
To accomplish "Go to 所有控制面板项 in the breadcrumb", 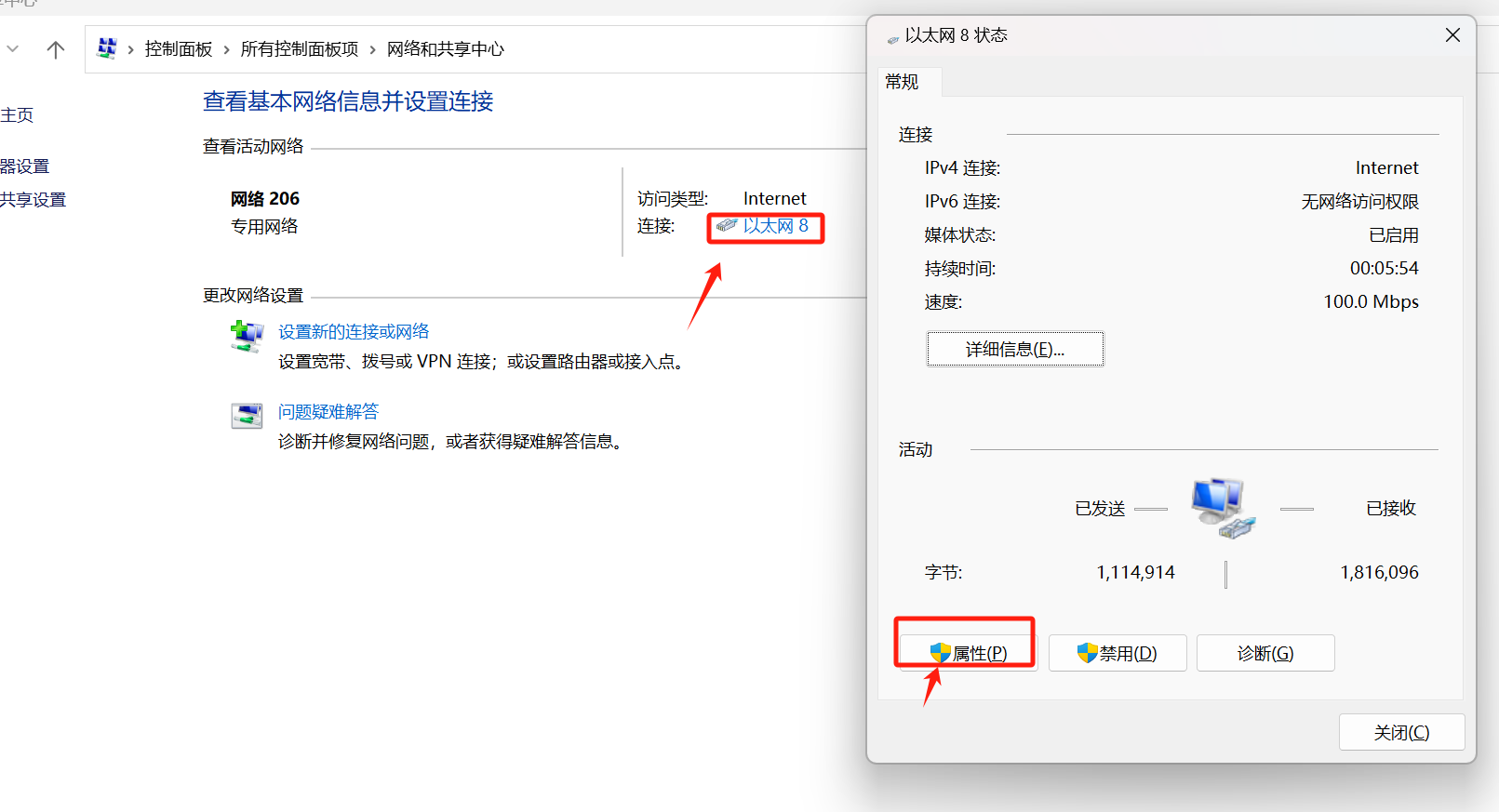I will [299, 49].
